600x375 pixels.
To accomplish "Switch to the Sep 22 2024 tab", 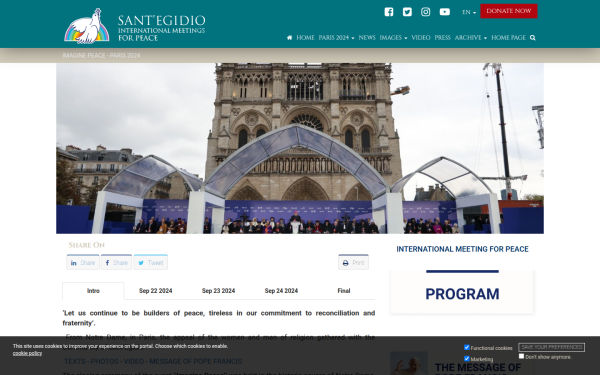I will [x=155, y=291].
